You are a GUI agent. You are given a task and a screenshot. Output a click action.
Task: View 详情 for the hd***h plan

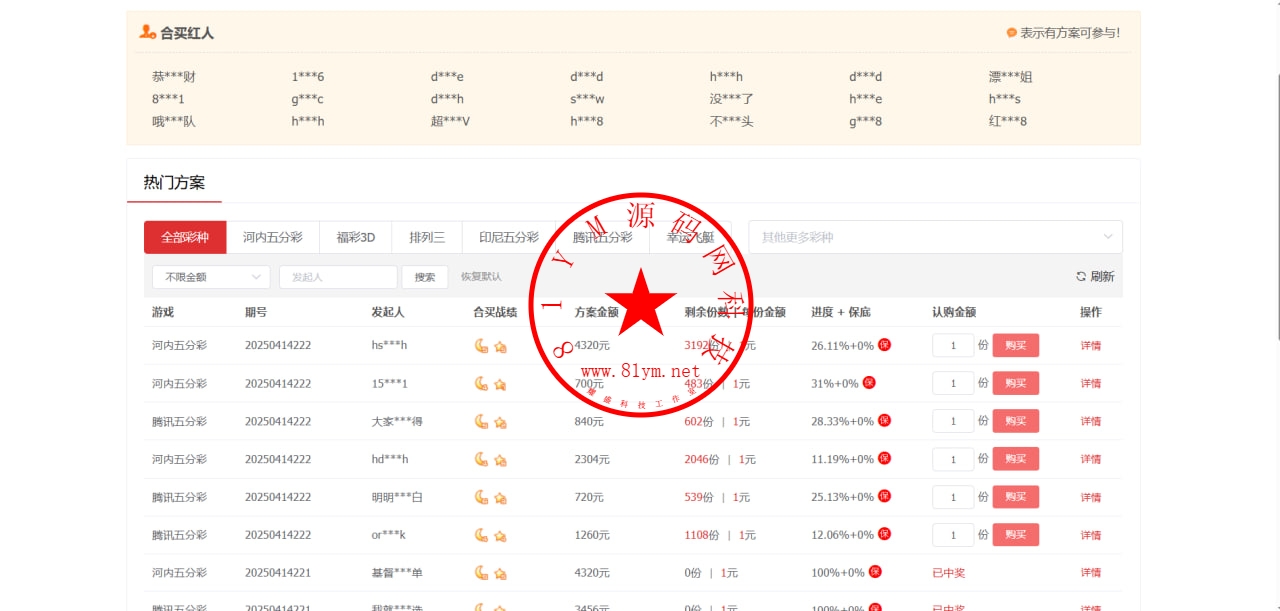[1090, 459]
